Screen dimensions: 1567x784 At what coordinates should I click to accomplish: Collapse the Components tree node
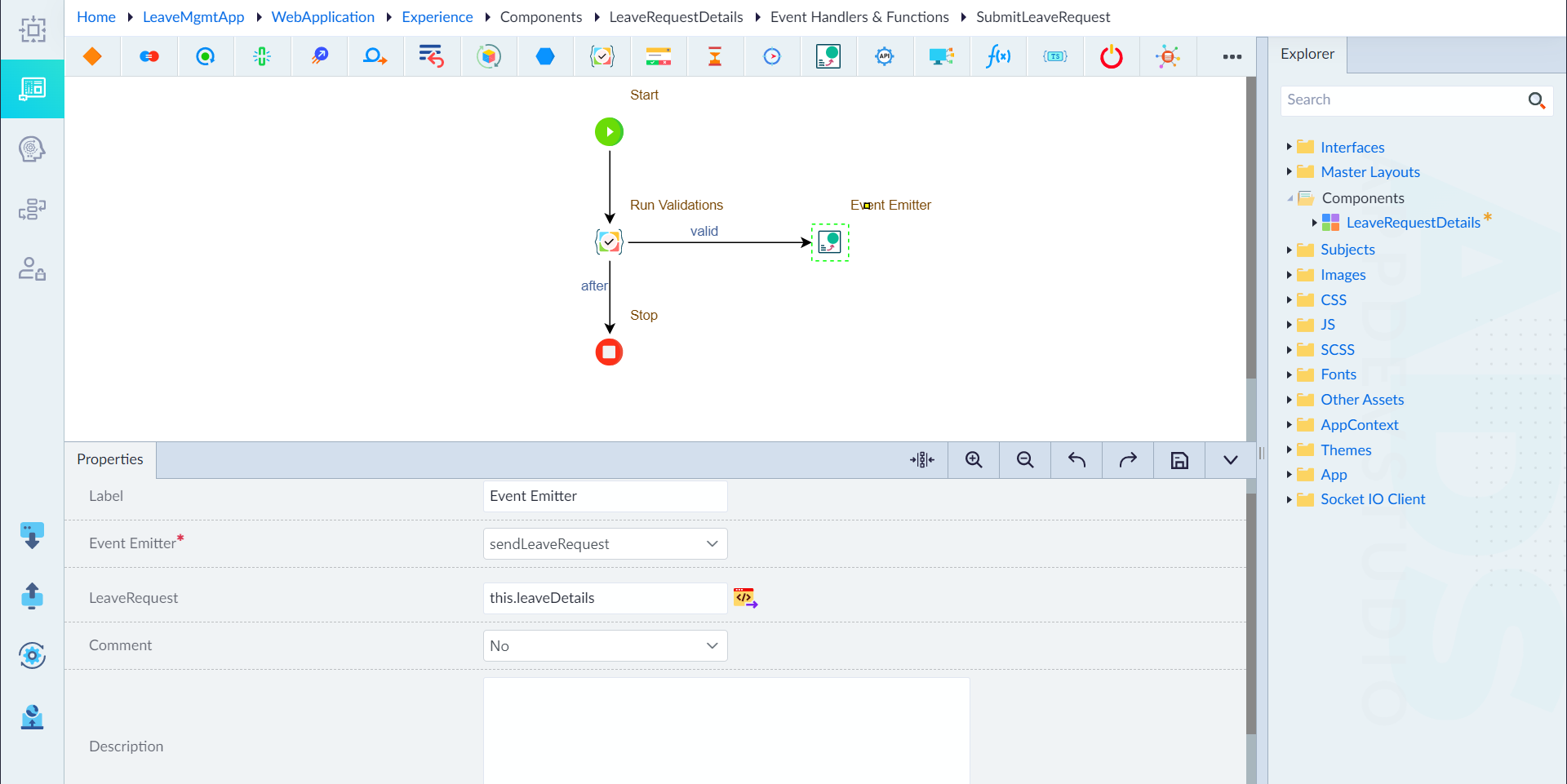(1290, 198)
